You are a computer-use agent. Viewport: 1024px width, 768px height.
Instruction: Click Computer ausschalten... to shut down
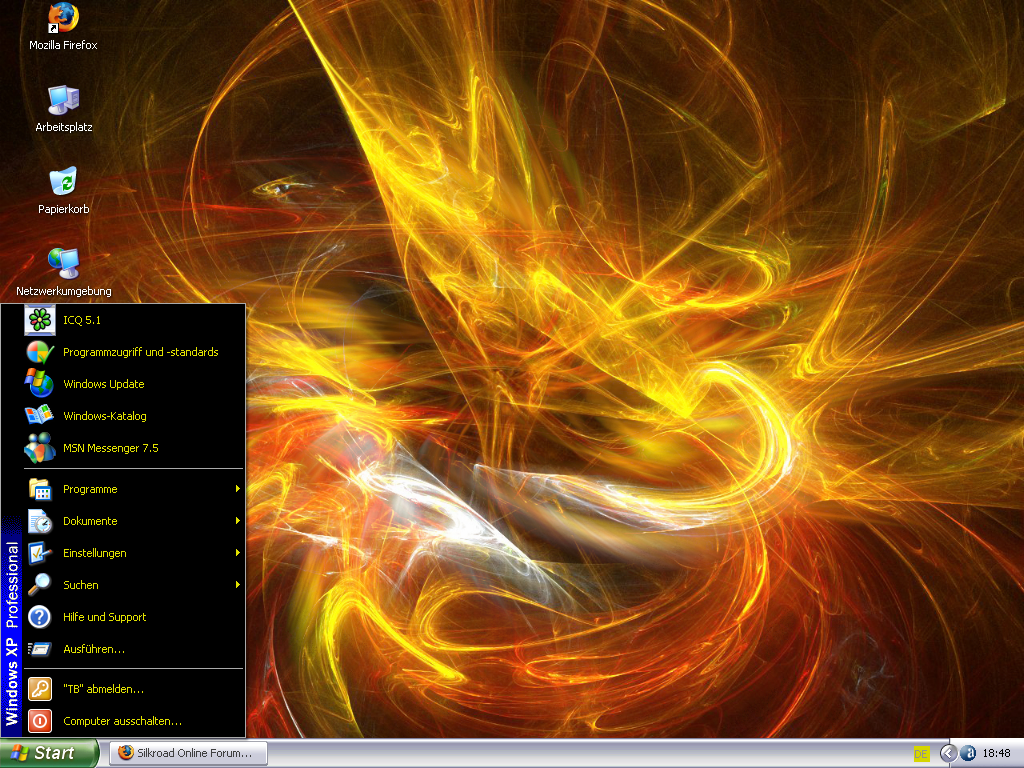122,721
